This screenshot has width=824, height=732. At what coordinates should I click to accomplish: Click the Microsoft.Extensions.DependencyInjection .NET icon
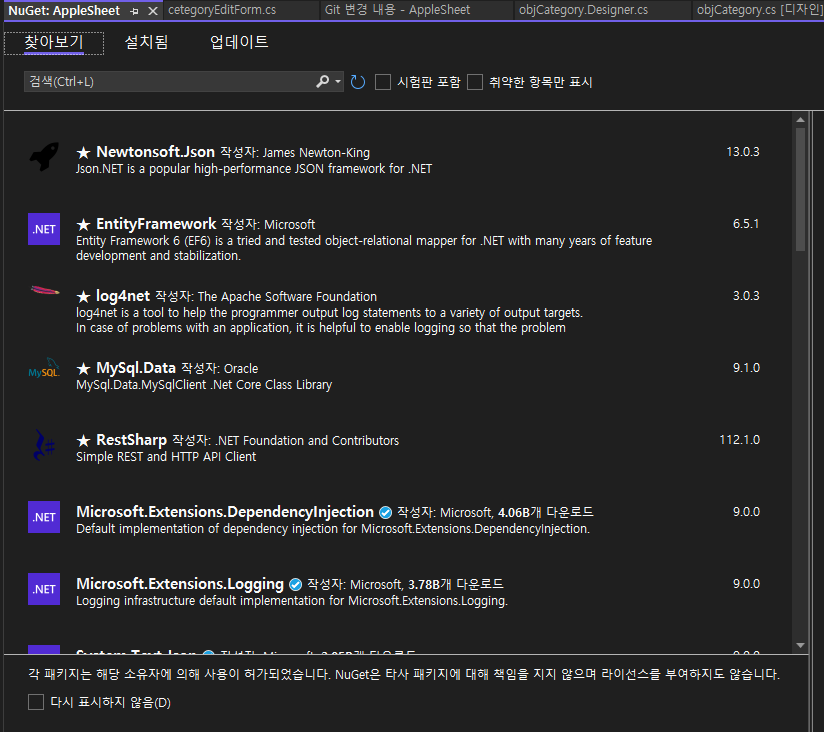44,517
